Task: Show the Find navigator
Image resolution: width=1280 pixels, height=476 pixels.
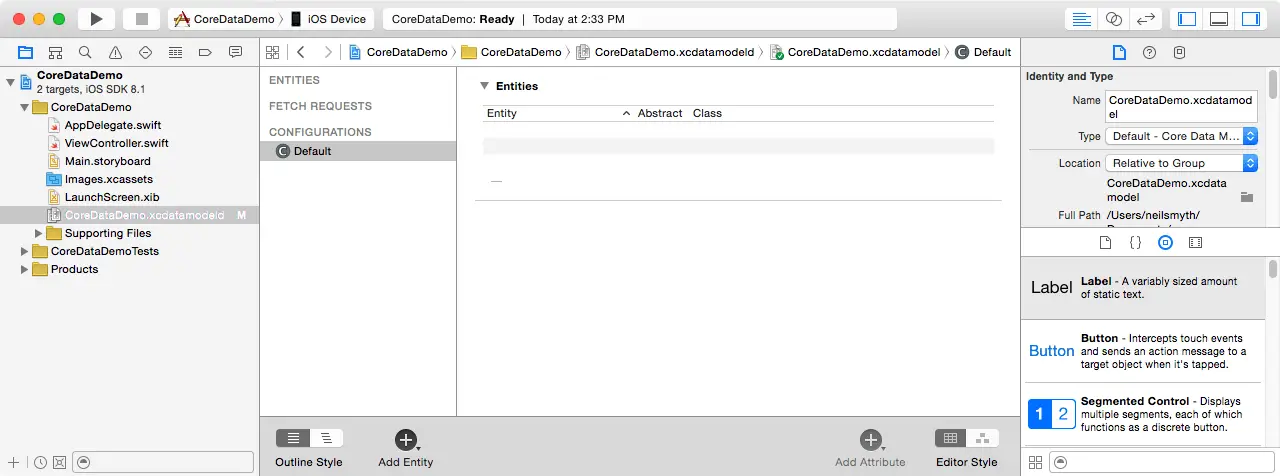Action: click(85, 52)
